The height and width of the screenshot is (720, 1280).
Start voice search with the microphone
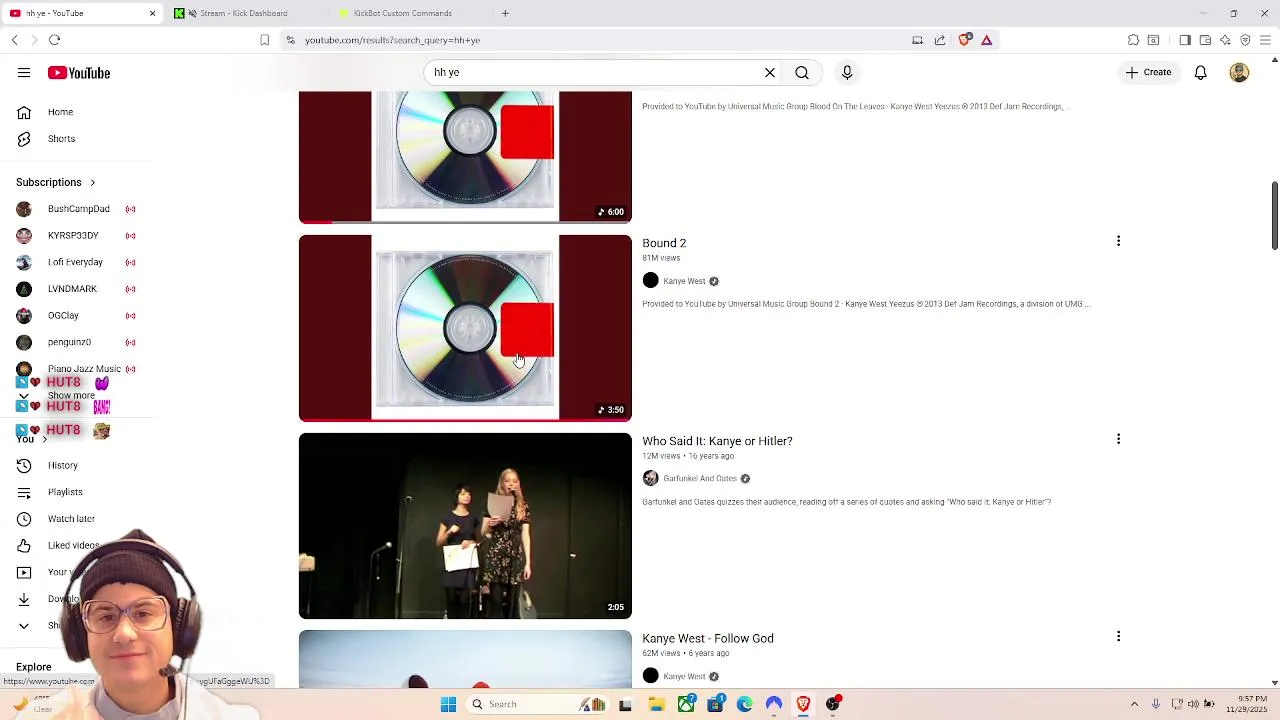click(x=847, y=72)
